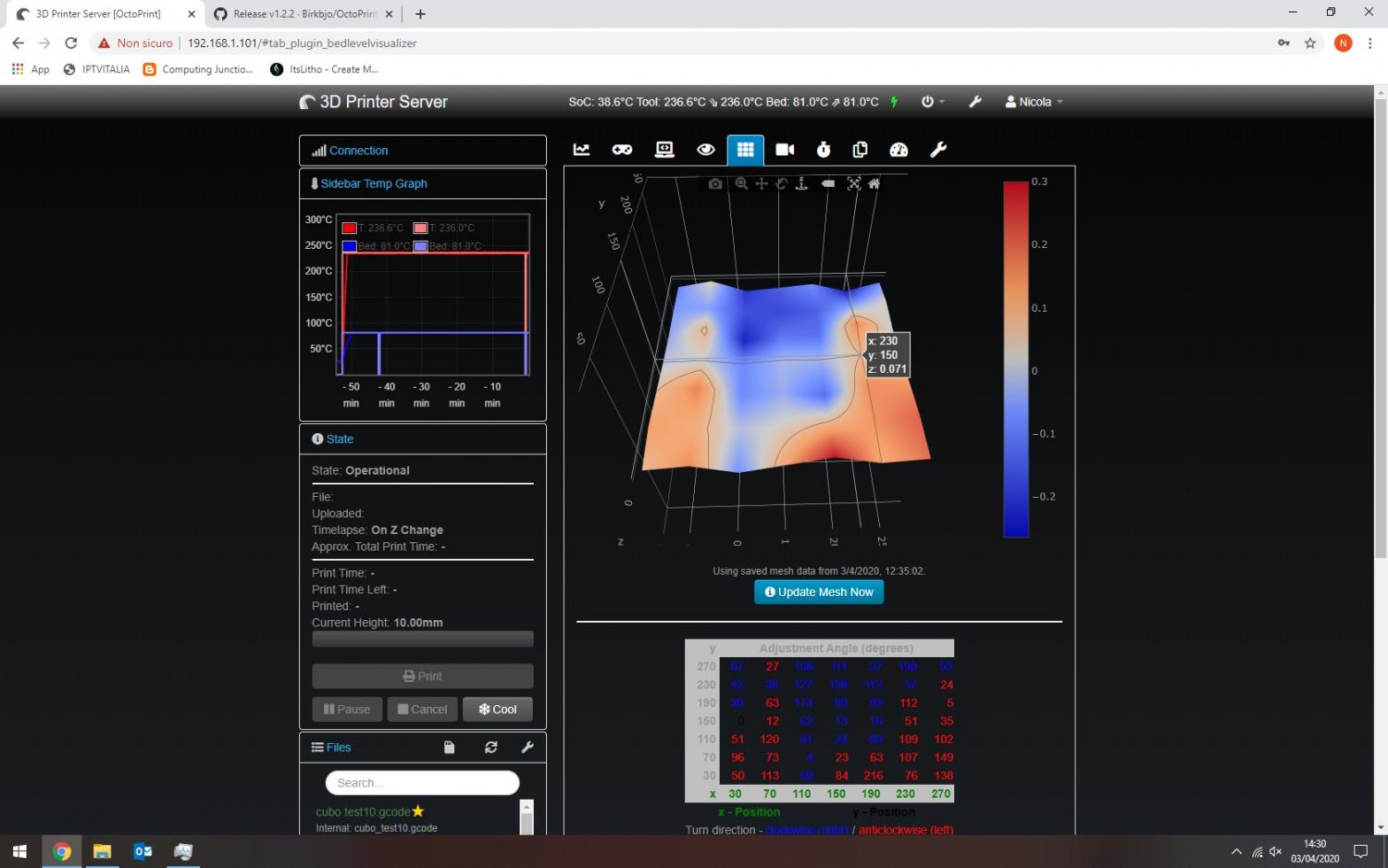Open the Terminal tab icon
1388x868 pixels.
coord(664,150)
